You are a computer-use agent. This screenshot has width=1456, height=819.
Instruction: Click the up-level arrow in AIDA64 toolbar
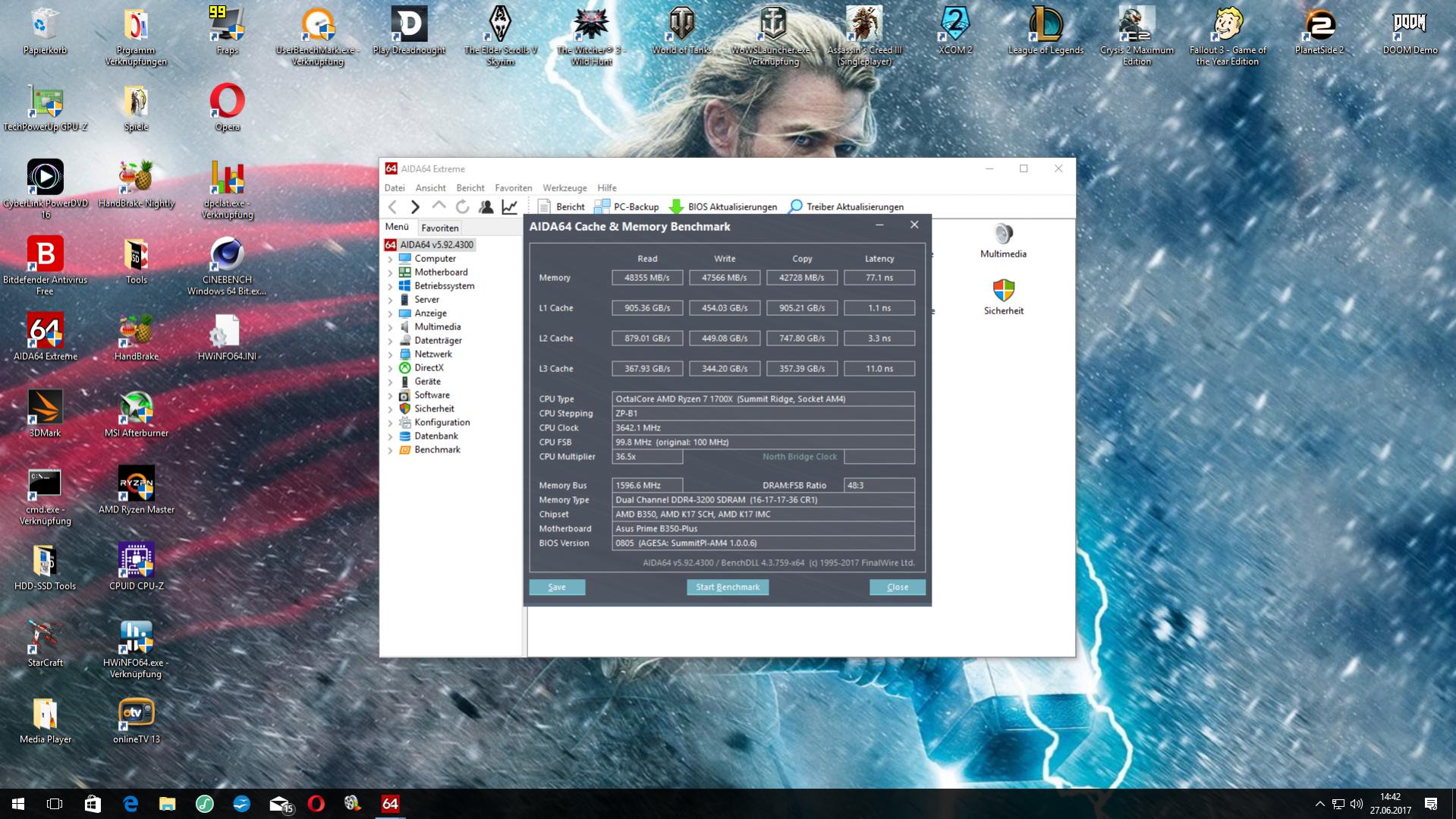coord(439,206)
